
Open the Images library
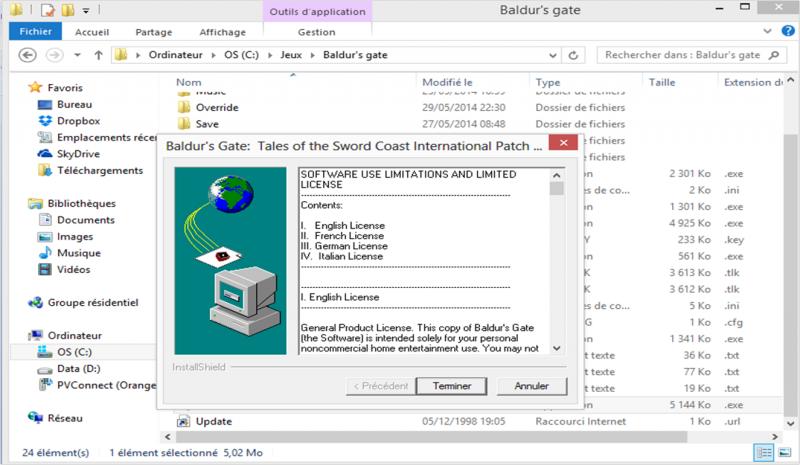[x=75, y=236]
